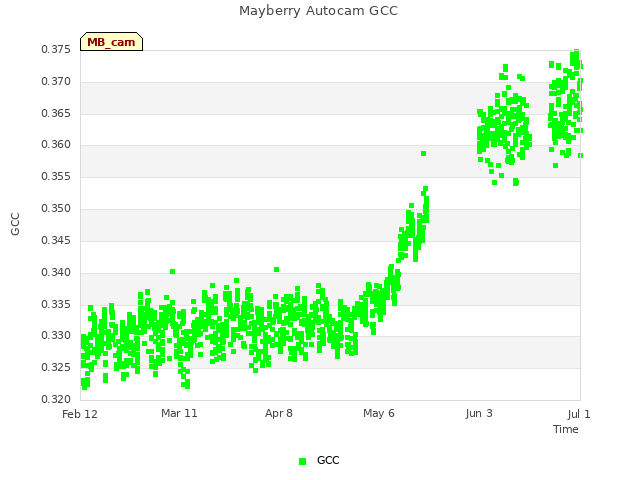Image resolution: width=640 pixels, height=480 pixels.
Task: Click the 0.355 y-axis value
Action: (56, 176)
